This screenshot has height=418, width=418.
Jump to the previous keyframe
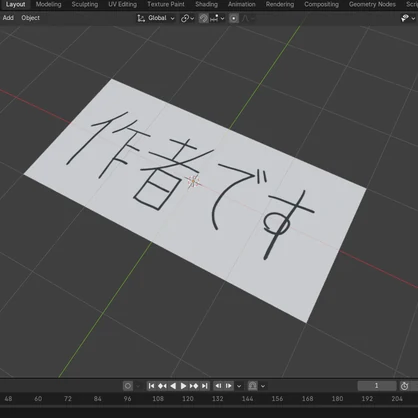pos(162,386)
